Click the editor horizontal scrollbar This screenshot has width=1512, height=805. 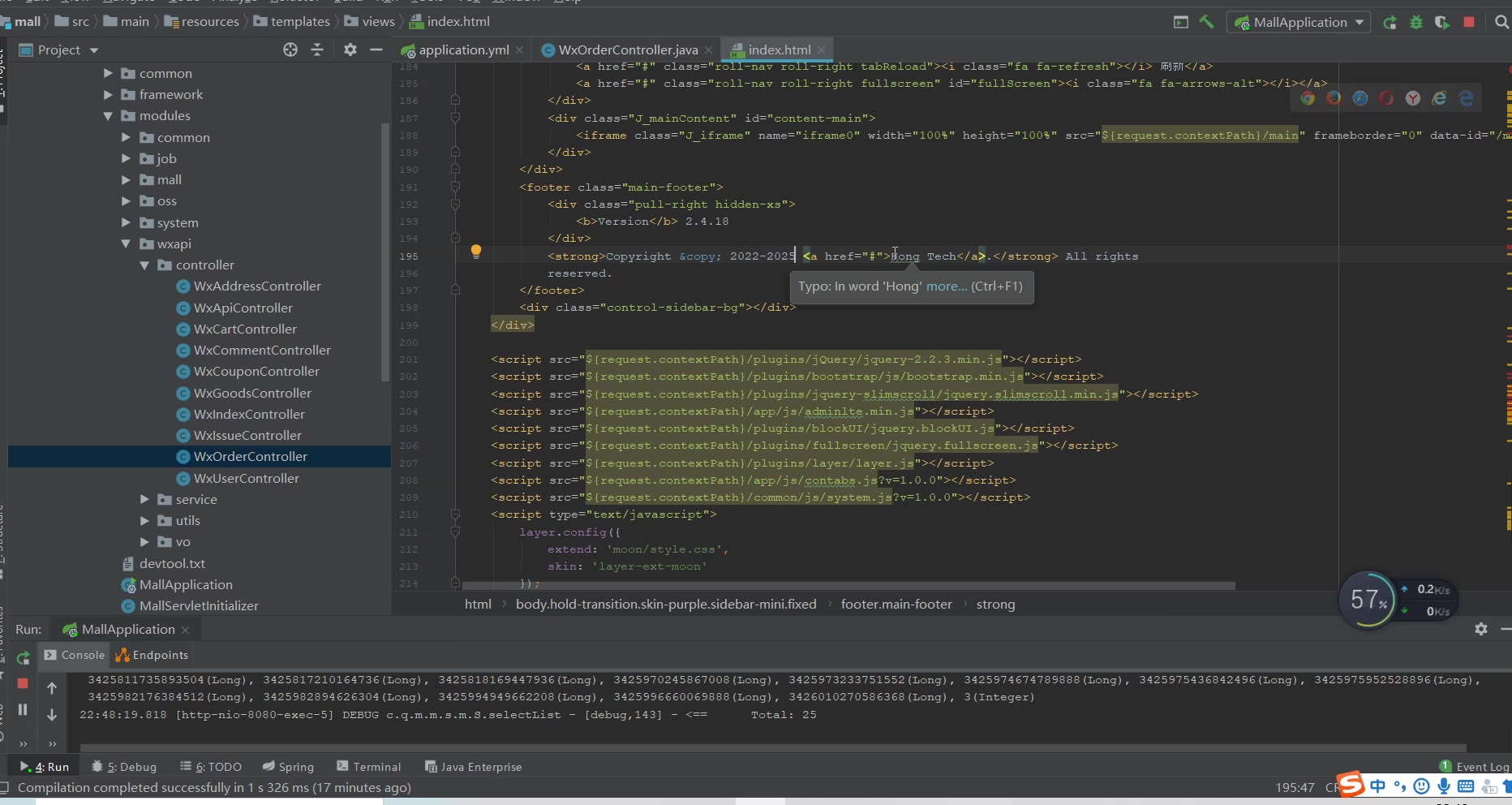tap(848, 585)
